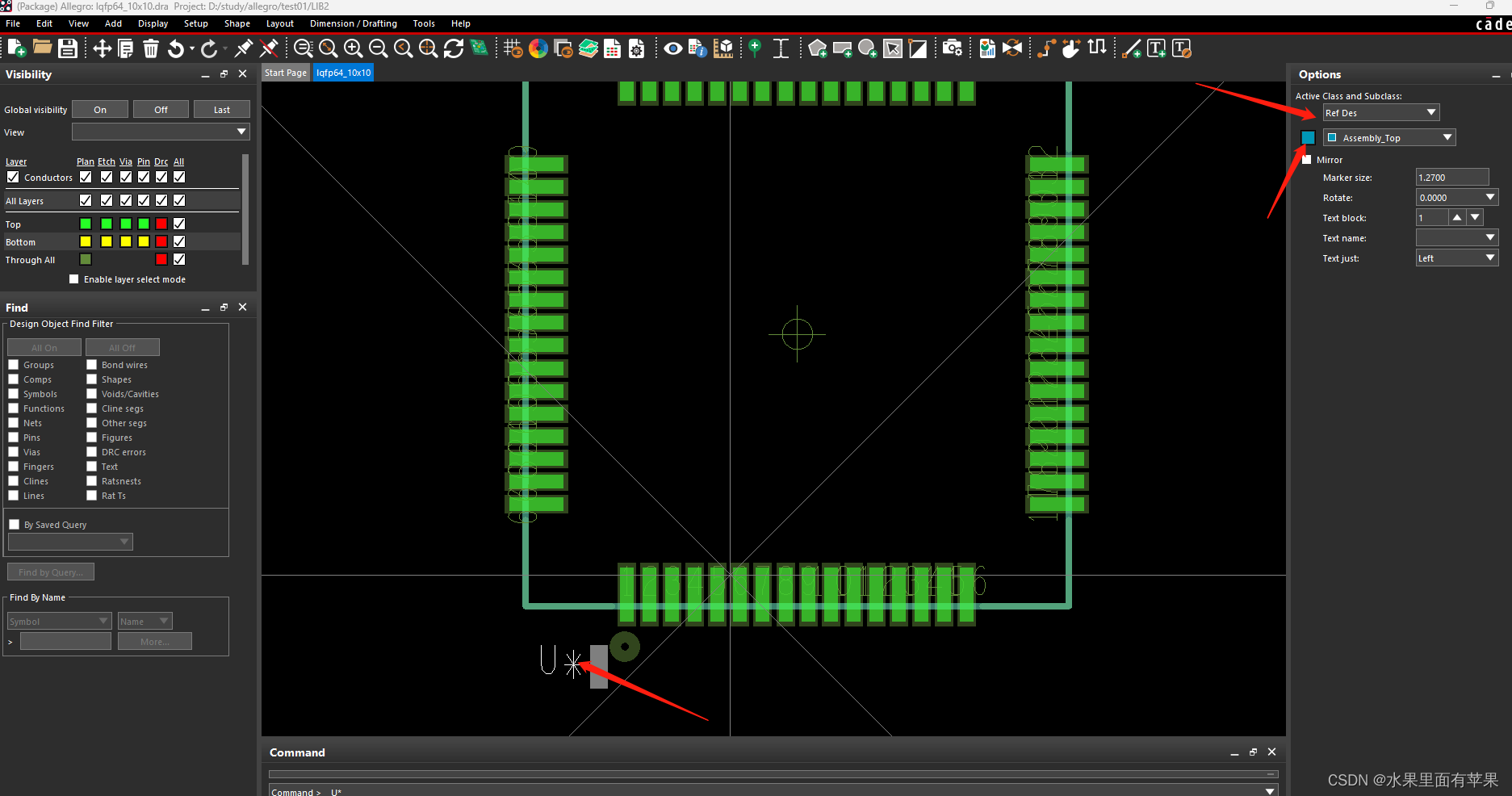Select the Move tool icon
1512x796 pixels.
[x=102, y=48]
